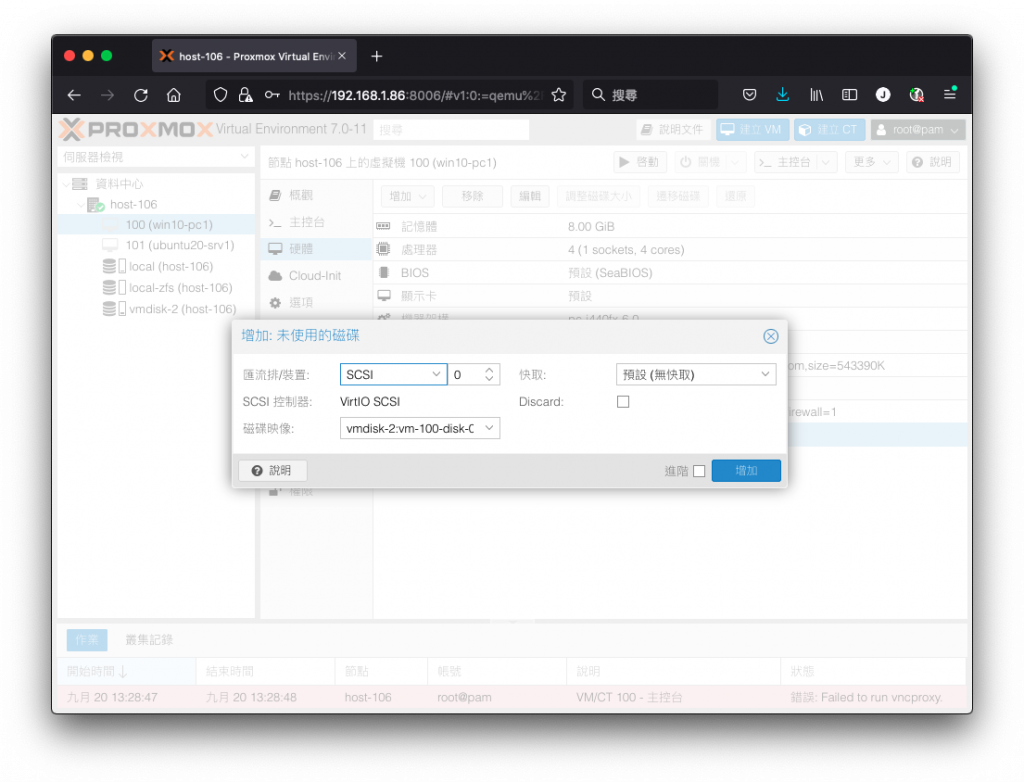Open the VM 硬體 hardware section

316,249
